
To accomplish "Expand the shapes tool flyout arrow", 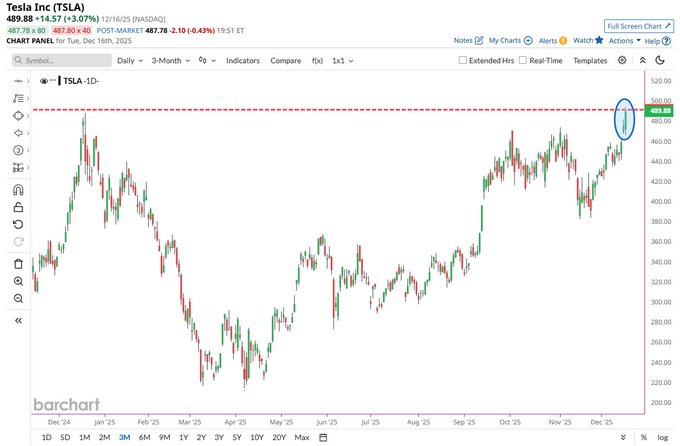I will coord(28,116).
